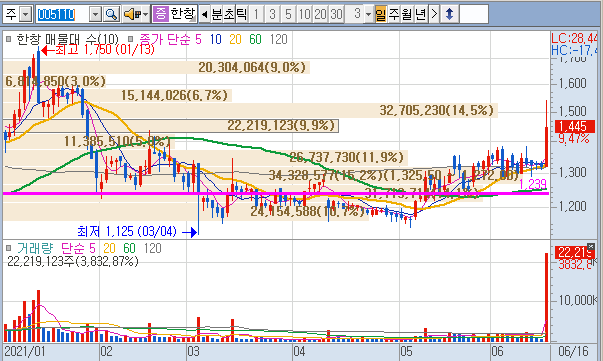Image resolution: width=603 pixels, height=361 pixels.
Task: Choose interval button 5
Action: click(288, 14)
